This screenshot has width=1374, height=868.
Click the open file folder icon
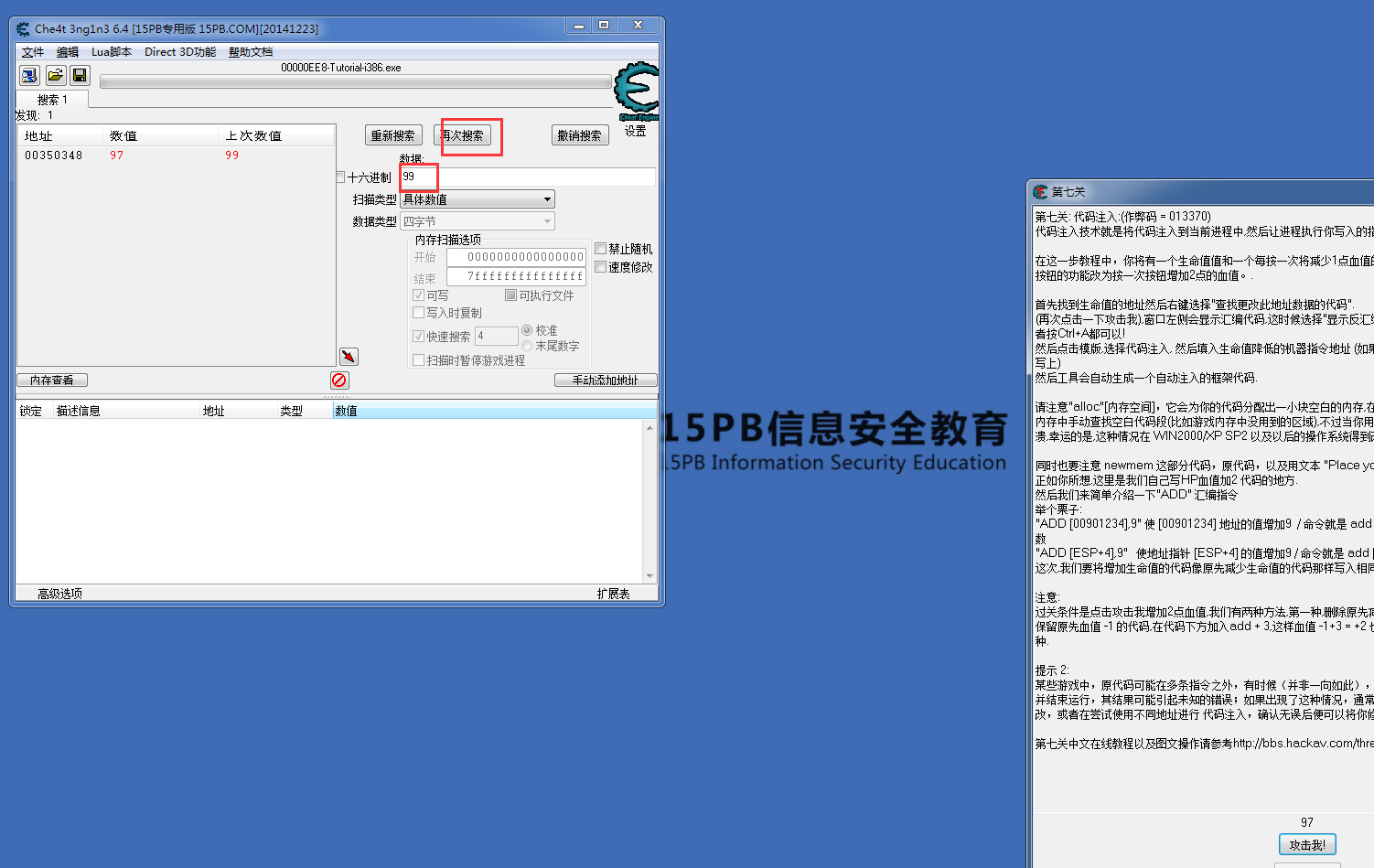55,75
